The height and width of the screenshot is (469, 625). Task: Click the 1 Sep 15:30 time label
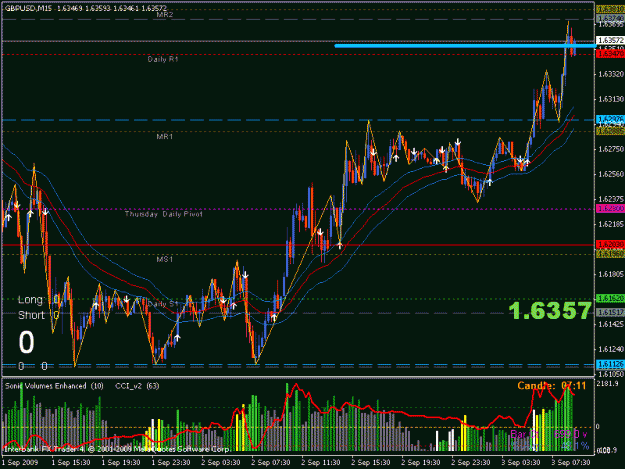click(x=71, y=463)
